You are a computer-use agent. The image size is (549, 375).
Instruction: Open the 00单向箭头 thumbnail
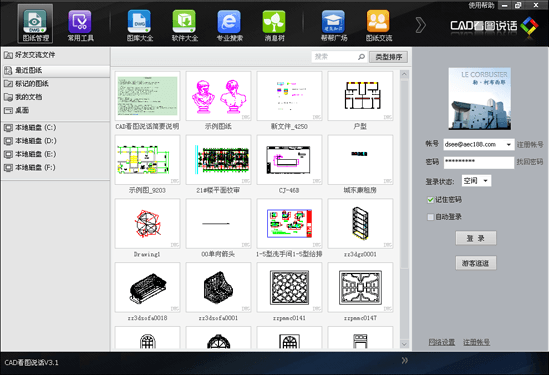pyautogui.click(x=218, y=223)
